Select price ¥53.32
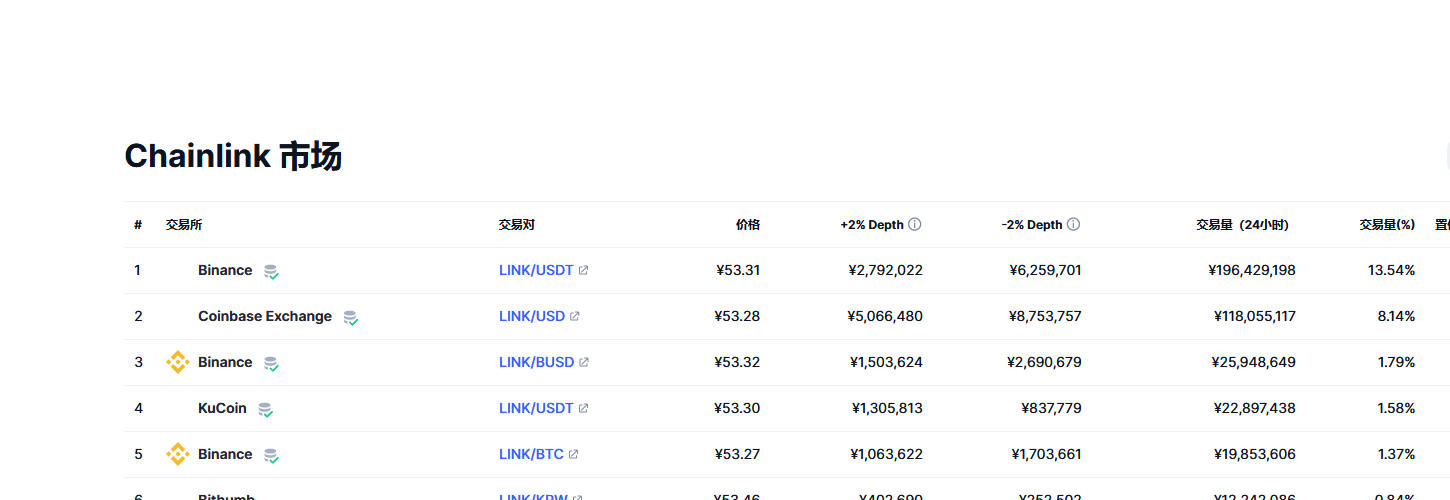This screenshot has height=500, width=1450. tap(737, 362)
